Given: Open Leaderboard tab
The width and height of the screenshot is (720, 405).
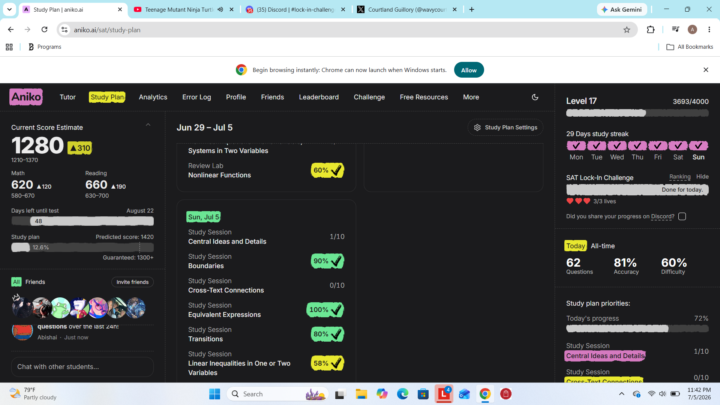Looking at the screenshot, I should tap(319, 97).
